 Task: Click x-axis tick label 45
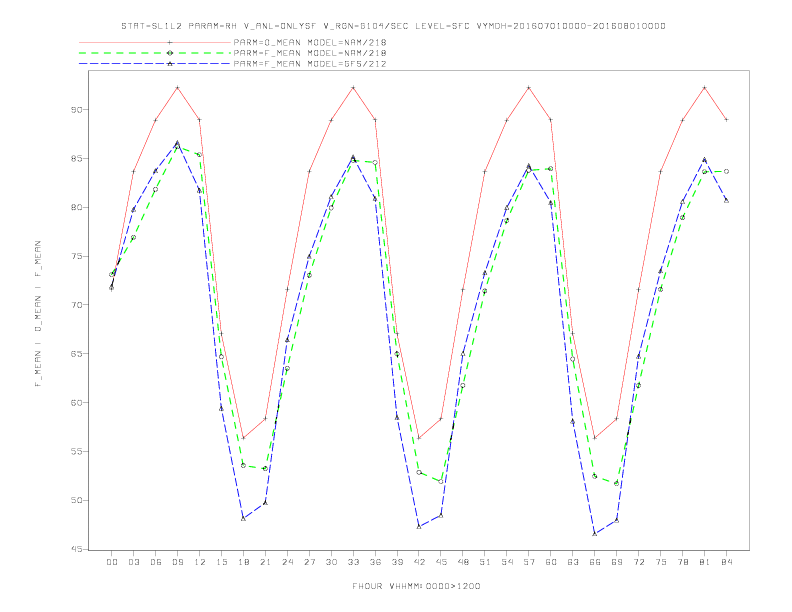point(441,562)
